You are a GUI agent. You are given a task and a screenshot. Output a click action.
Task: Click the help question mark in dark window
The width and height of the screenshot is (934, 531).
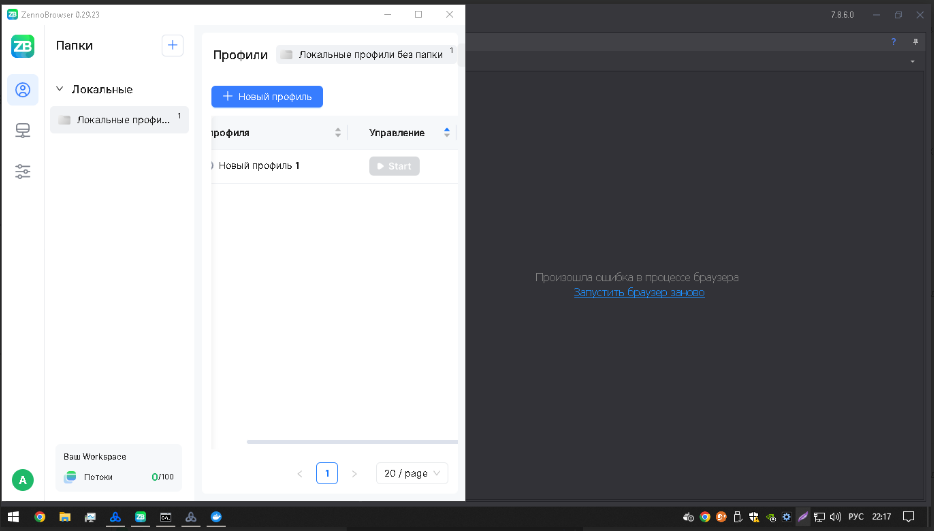click(x=893, y=42)
